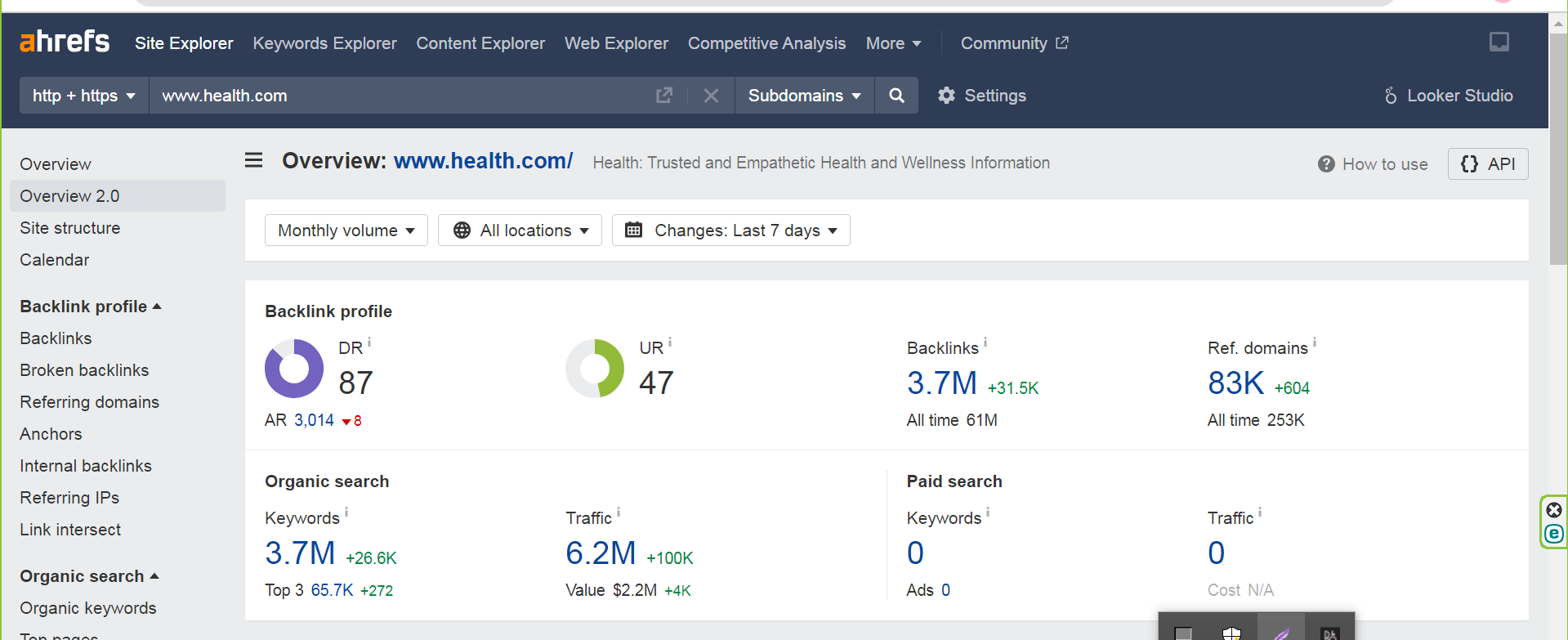This screenshot has height=640, width=1568.
Task: Collapse the Backlink profile sidebar section
Action: [91, 307]
